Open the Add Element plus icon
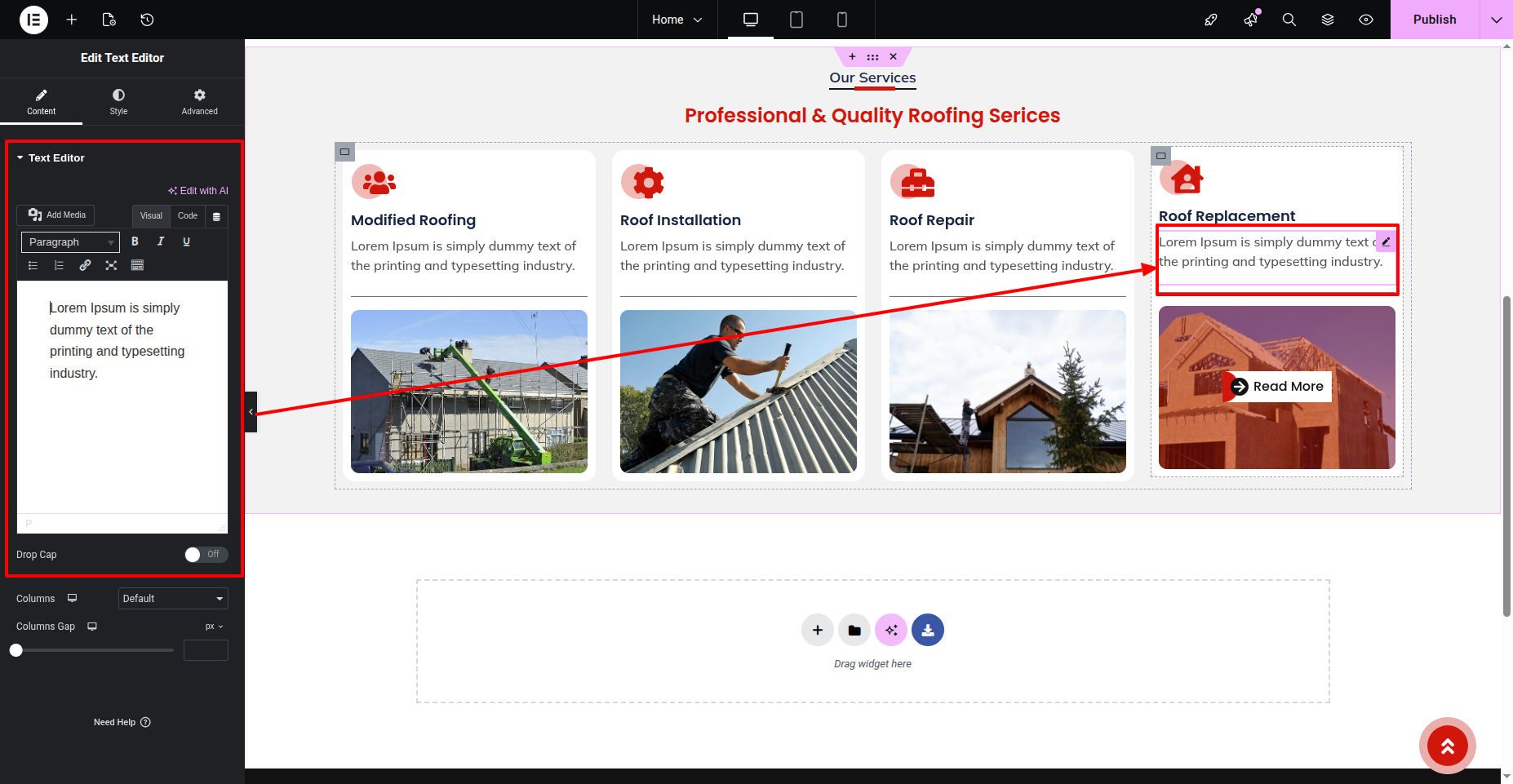This screenshot has height=784, width=1513. click(72, 20)
